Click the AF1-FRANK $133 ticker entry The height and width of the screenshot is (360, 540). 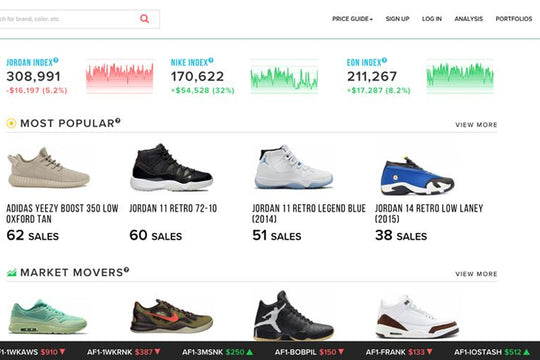tap(399, 352)
